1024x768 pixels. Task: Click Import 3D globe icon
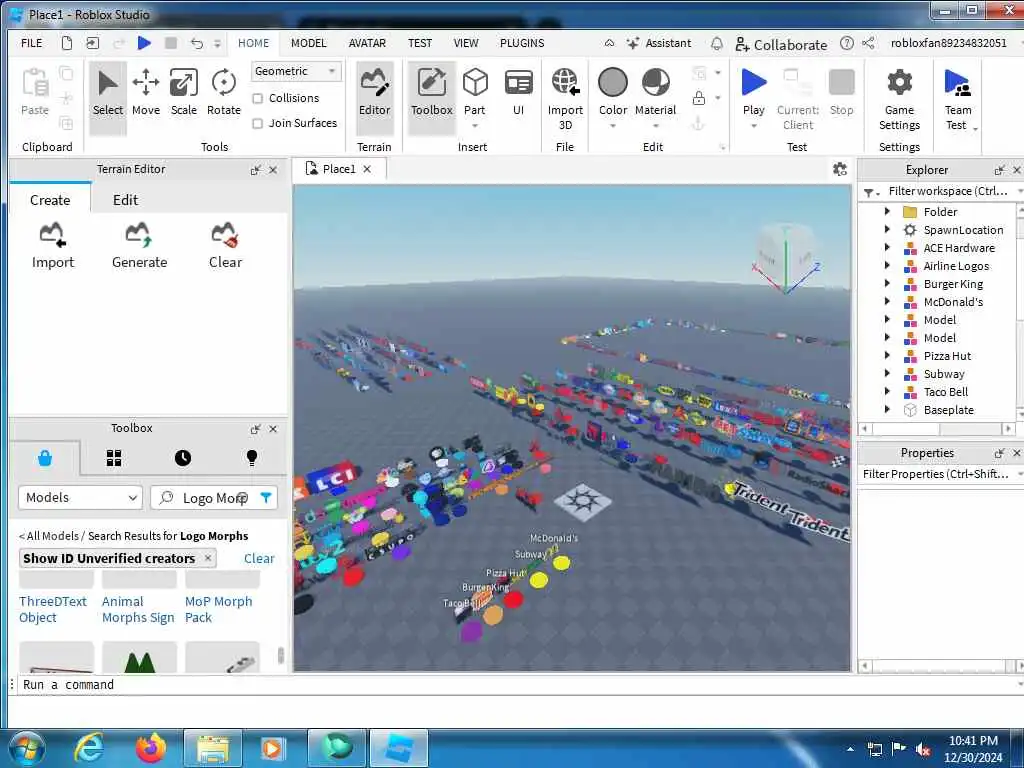click(565, 82)
